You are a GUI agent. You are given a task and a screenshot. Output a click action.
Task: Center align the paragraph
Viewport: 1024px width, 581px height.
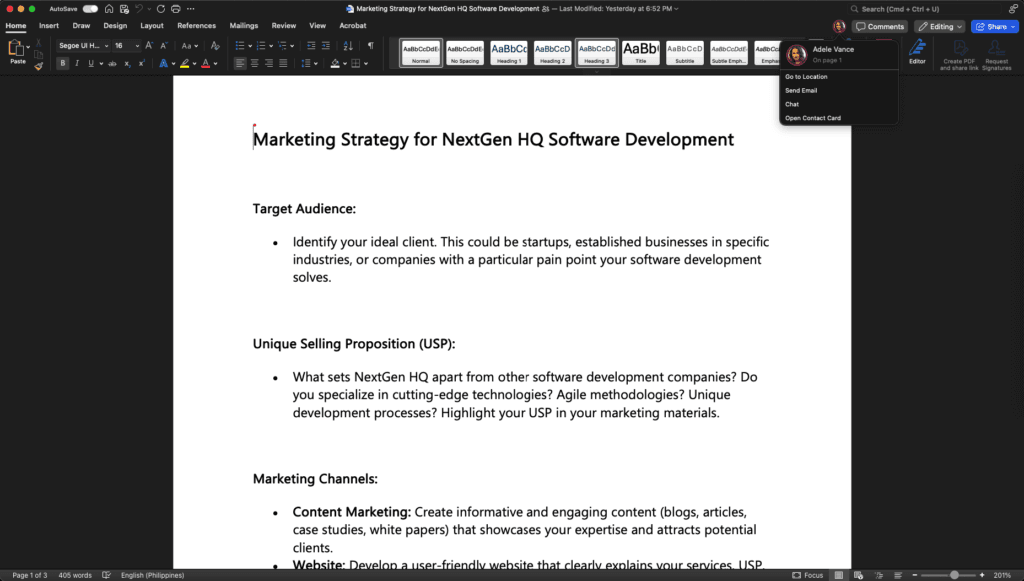[255, 63]
